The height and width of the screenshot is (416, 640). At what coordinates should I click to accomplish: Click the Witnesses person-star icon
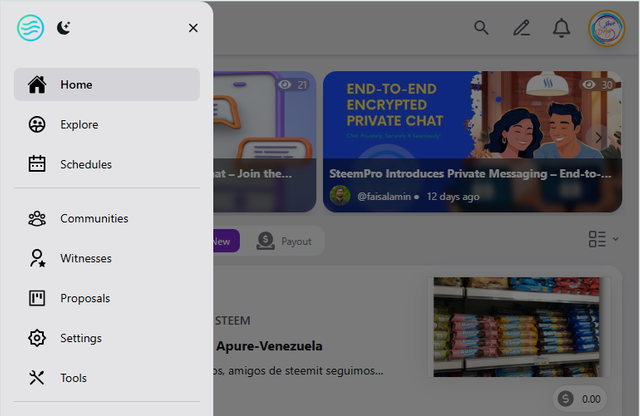37,258
